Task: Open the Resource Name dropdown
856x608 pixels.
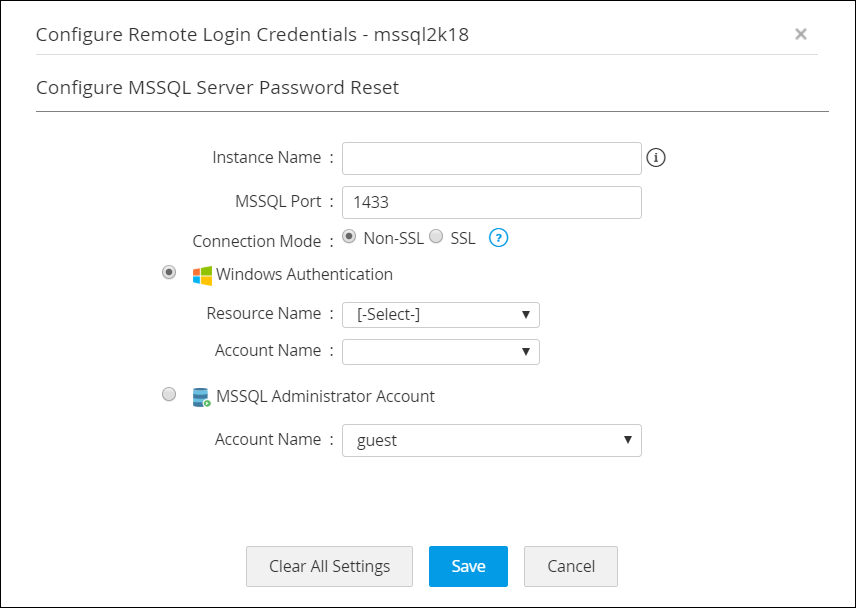Action: 440,315
